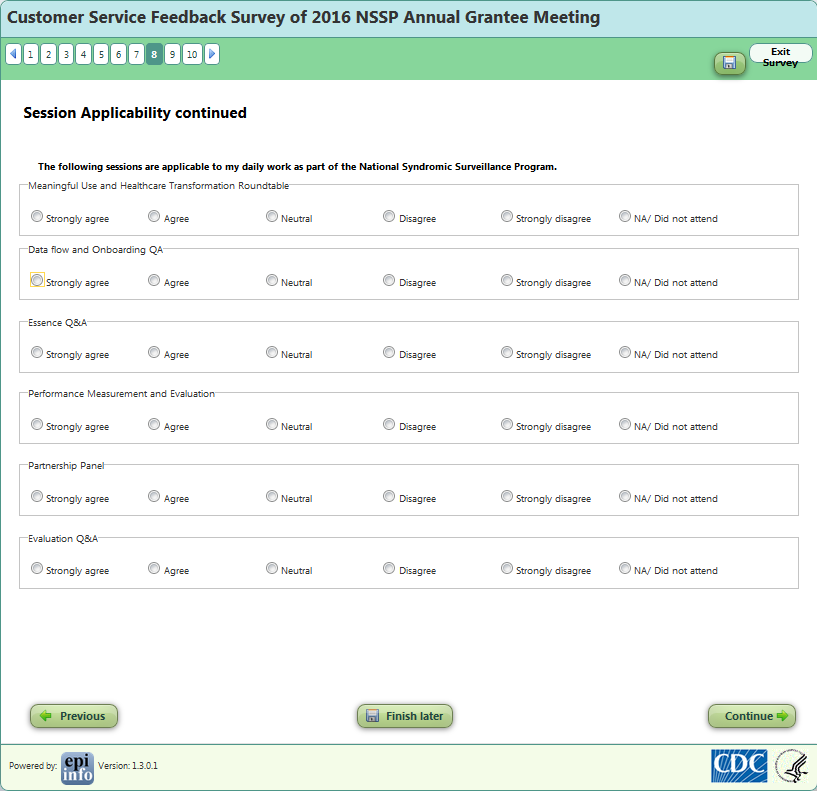This screenshot has height=791, width=817.
Task: Select Strongly agree for Partnership Panel
Action: pyautogui.click(x=36, y=496)
